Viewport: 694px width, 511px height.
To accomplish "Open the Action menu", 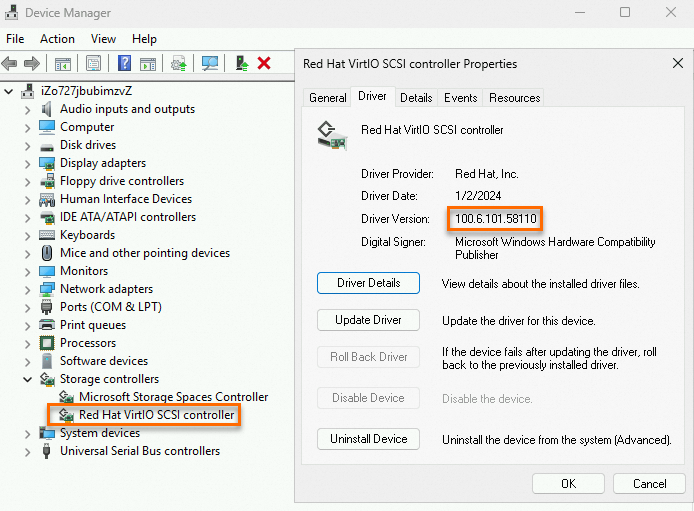I will click(57, 39).
